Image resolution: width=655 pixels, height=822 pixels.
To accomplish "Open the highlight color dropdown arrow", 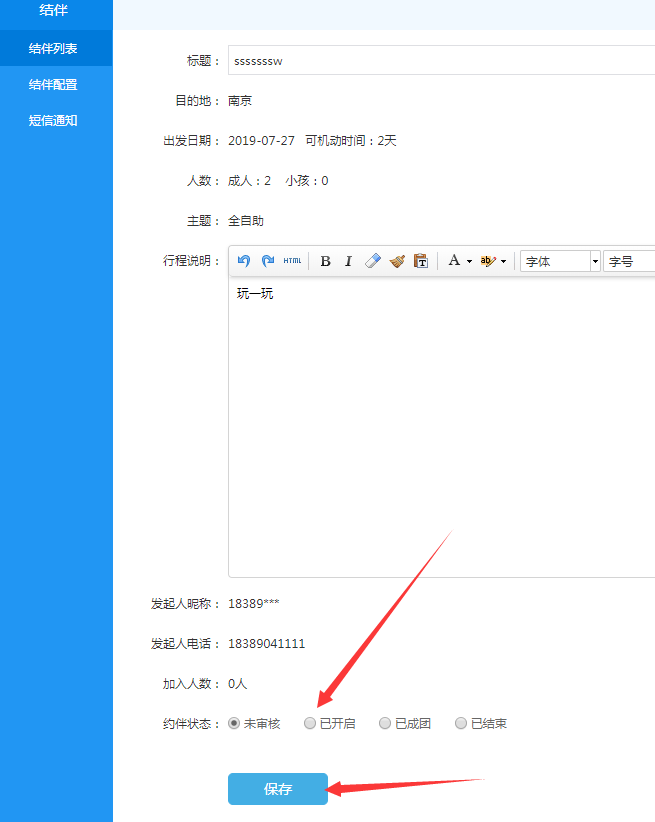I will click(x=503, y=262).
